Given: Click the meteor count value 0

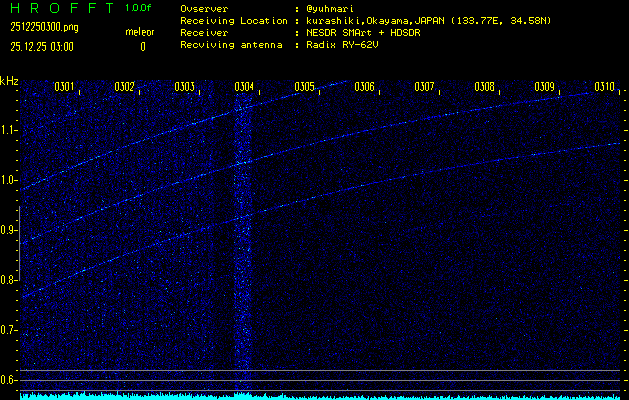Looking at the screenshot, I should point(142,46).
